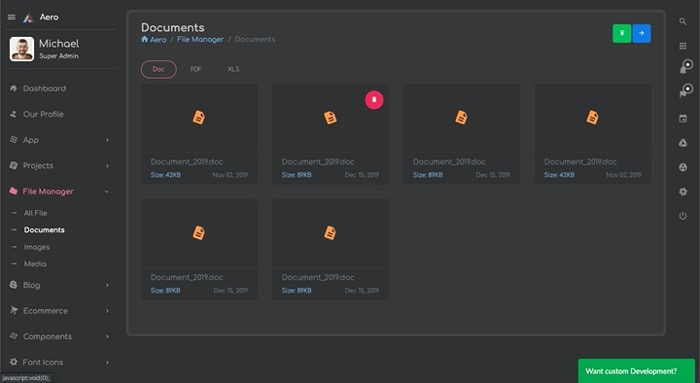The image size is (700, 383).
Task: Collapse the File Manager menu
Action: (59, 192)
